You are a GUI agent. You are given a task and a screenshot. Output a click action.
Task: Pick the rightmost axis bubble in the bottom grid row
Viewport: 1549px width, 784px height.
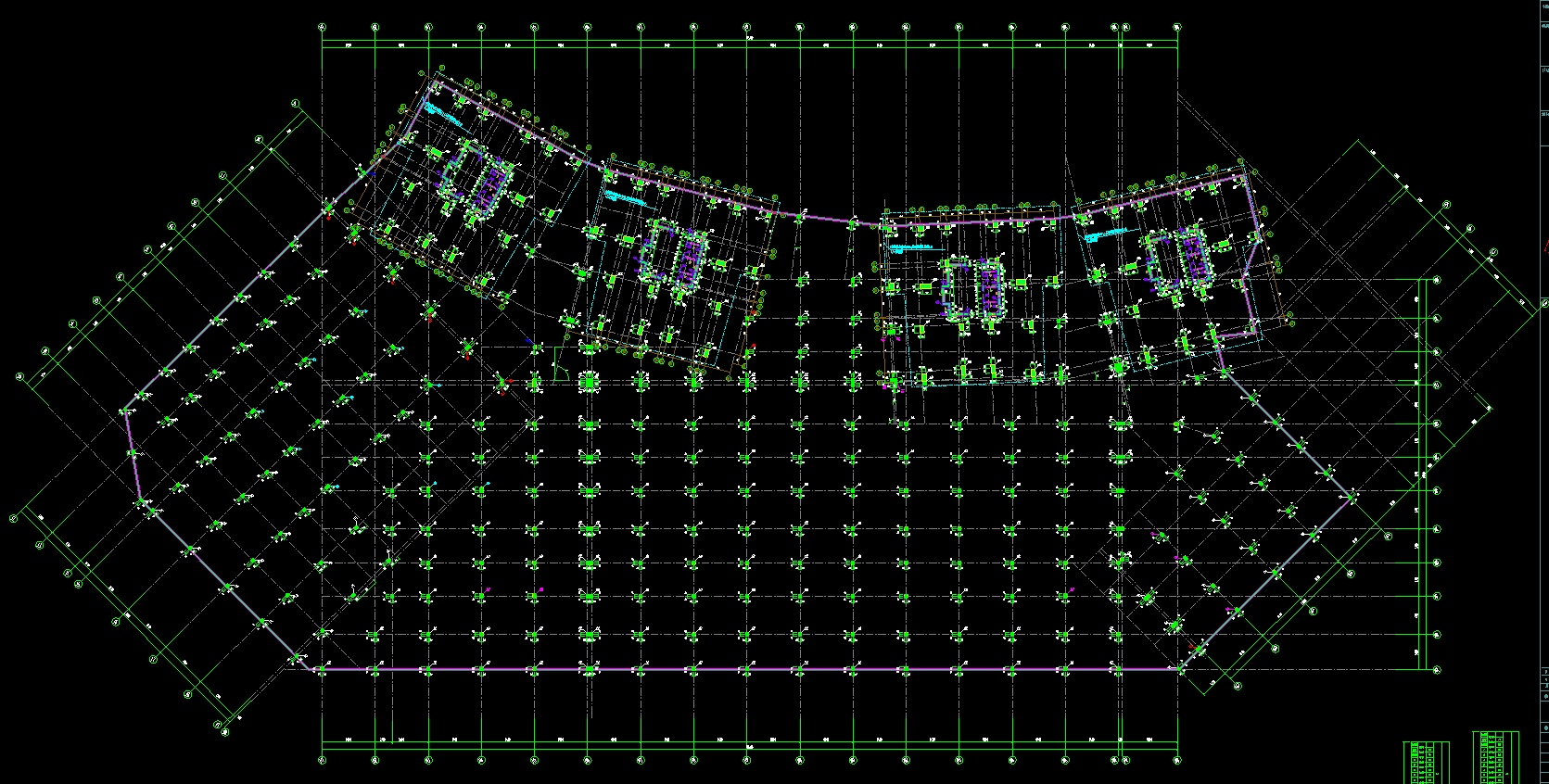coord(1177,761)
